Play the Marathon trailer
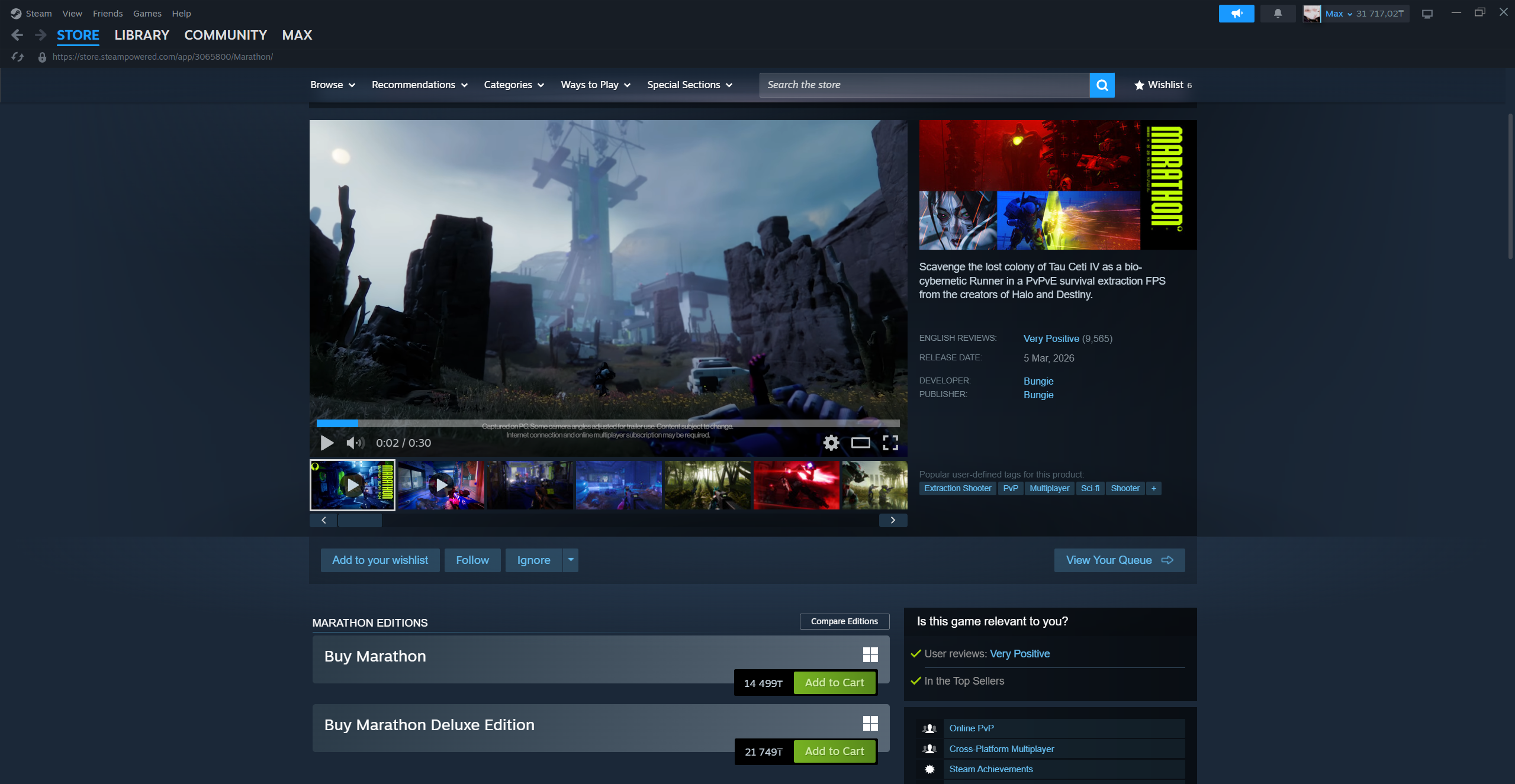 327,443
